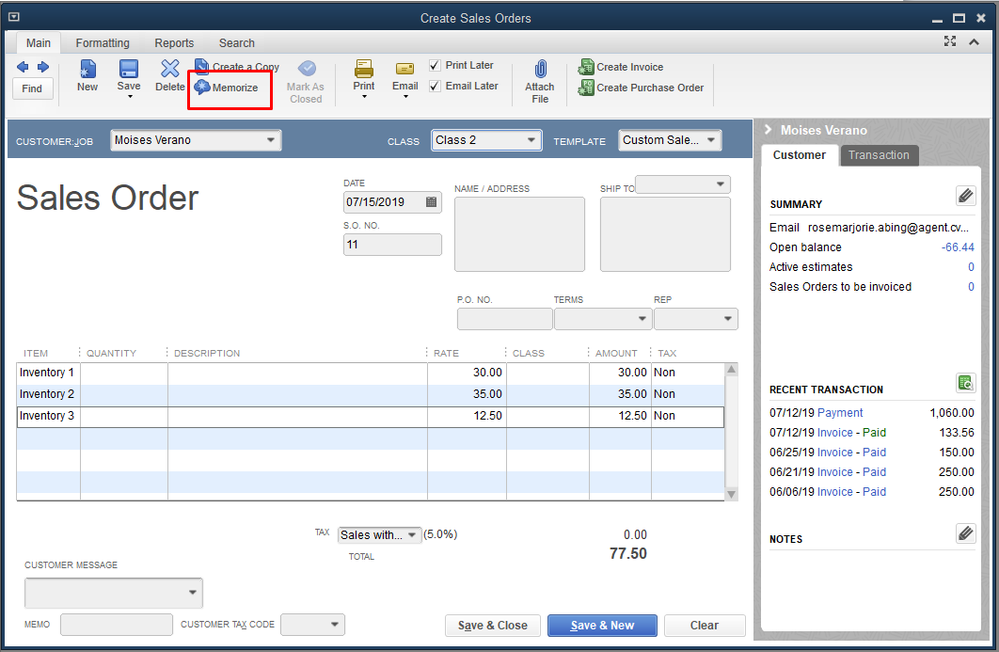Open the Template dropdown
This screenshot has width=999, height=652.
[711, 140]
